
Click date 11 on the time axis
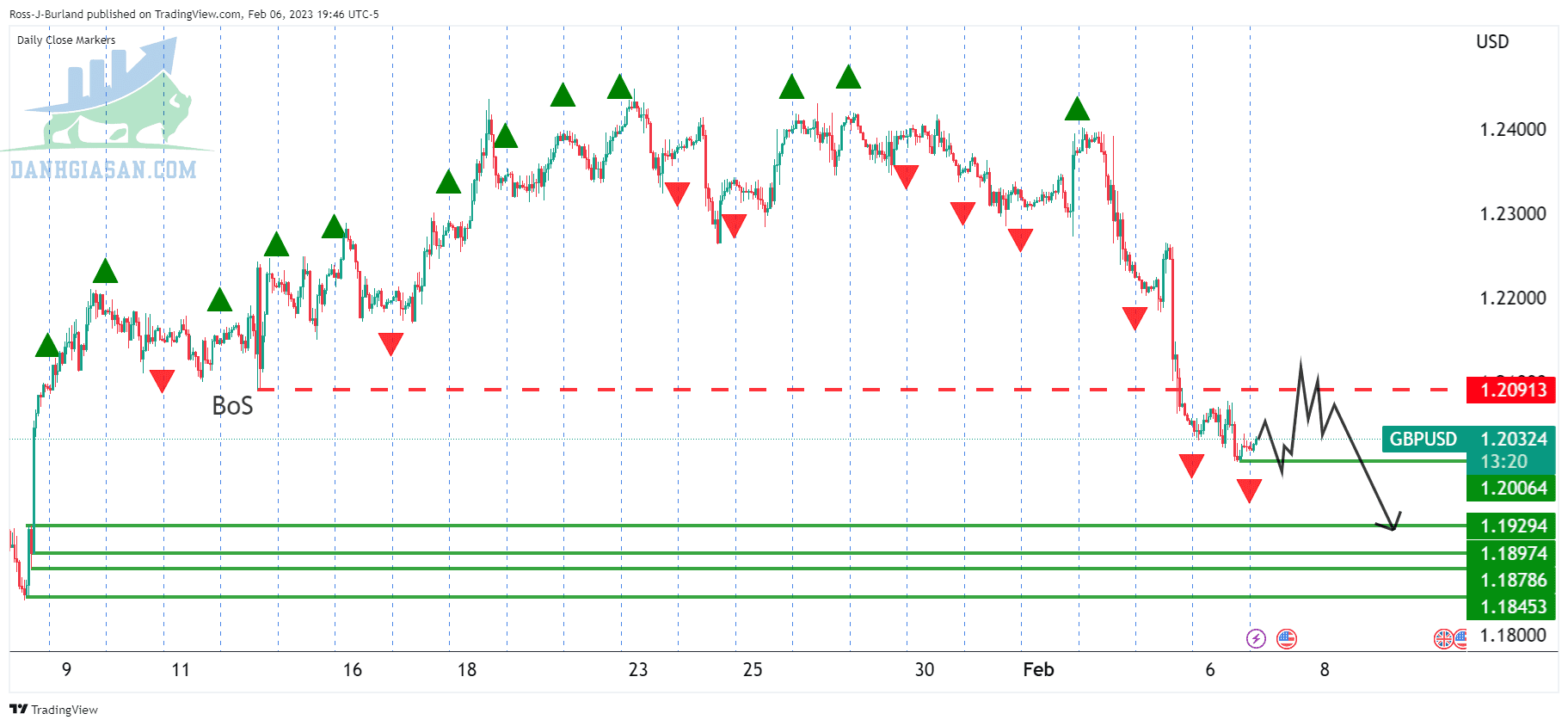(x=180, y=670)
